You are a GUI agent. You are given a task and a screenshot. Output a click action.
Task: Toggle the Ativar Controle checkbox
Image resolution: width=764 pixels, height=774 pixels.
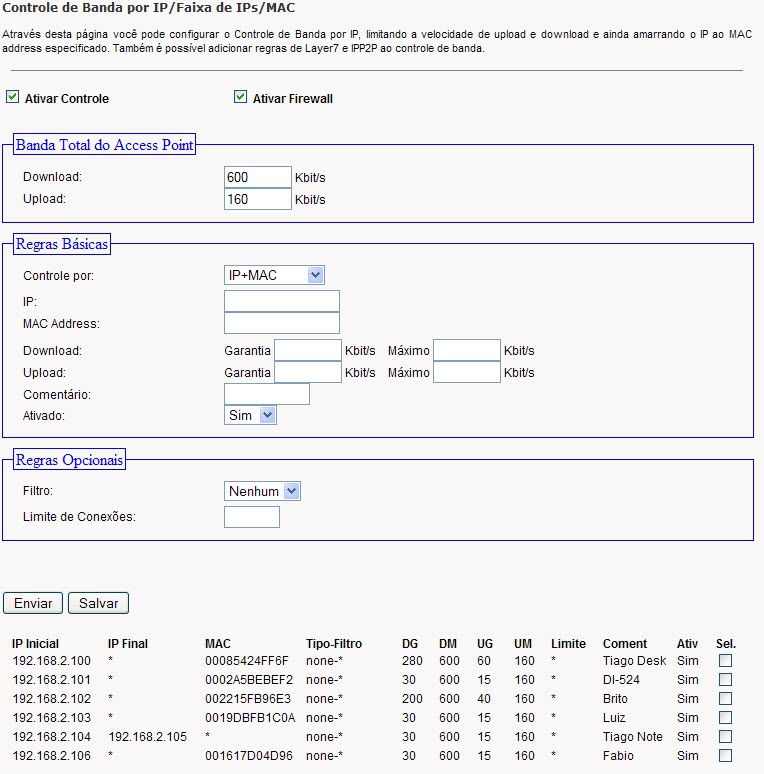coord(12,97)
